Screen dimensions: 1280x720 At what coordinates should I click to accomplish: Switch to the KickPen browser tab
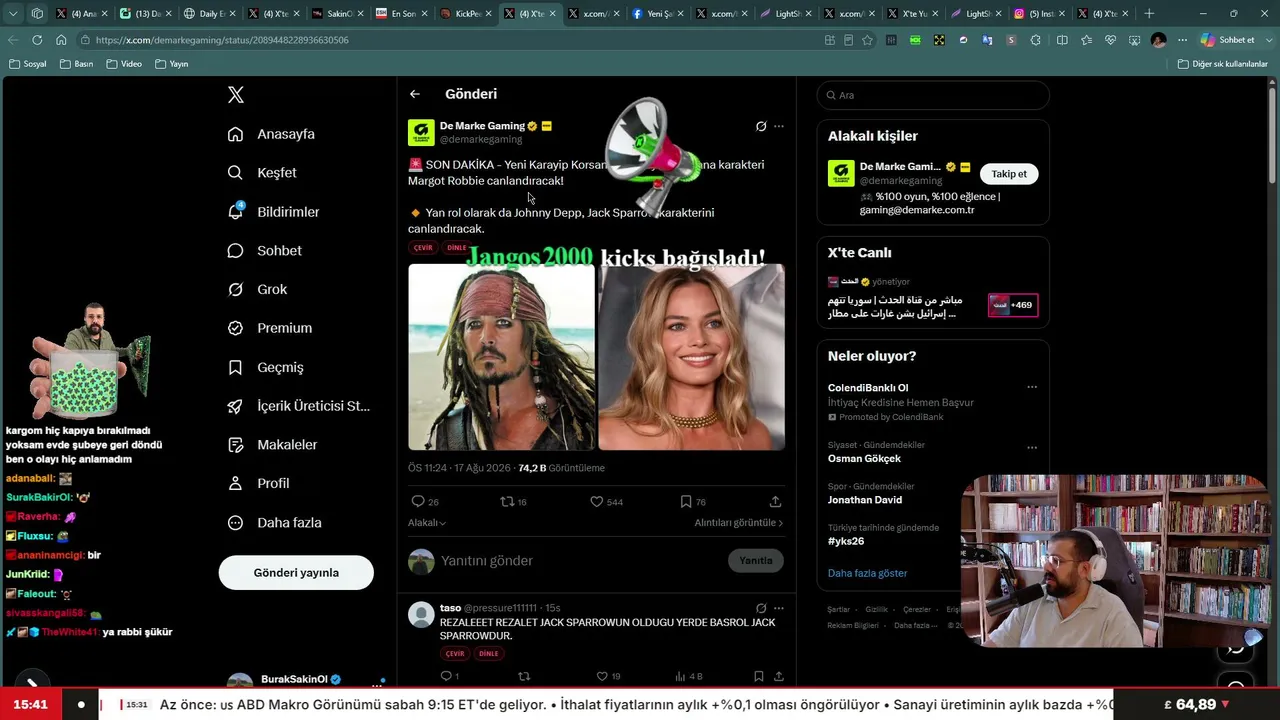(x=465, y=14)
